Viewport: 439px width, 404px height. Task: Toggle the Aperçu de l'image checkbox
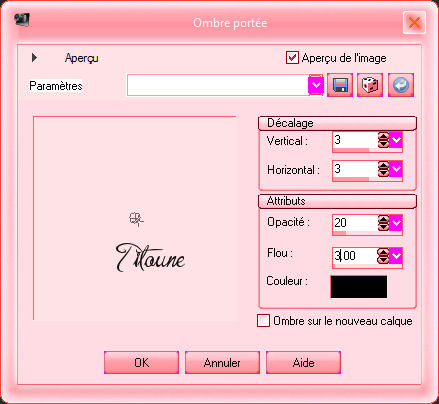(292, 58)
